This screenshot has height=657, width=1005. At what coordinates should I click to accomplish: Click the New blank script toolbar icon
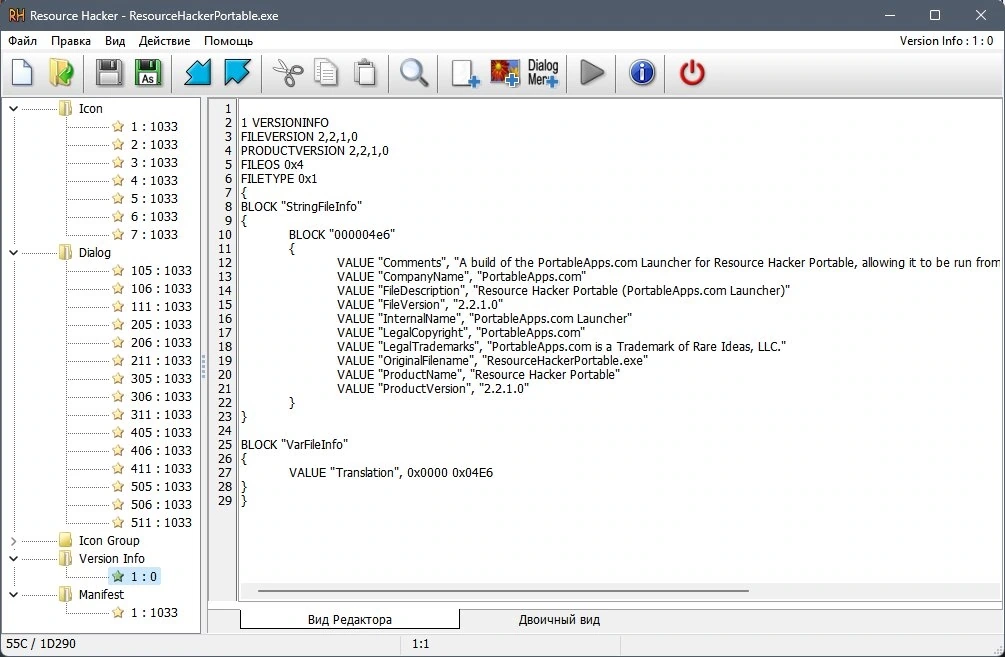tap(22, 73)
